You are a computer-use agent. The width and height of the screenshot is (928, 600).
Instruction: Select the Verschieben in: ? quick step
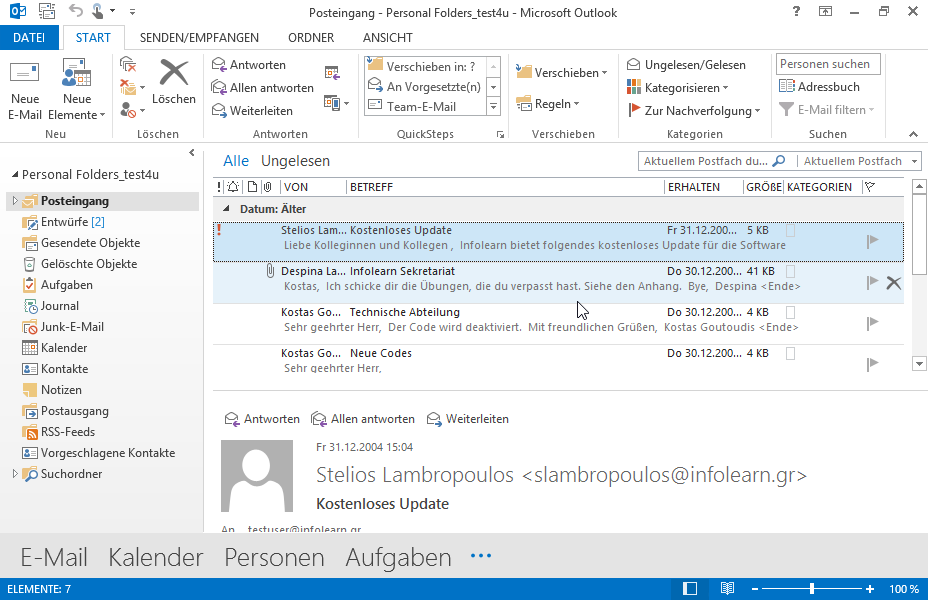(425, 66)
